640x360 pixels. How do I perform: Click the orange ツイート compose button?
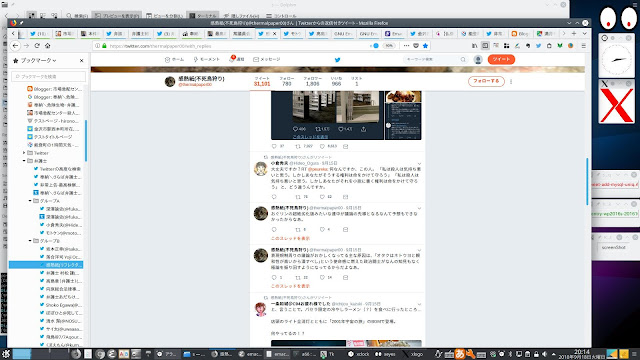tap(501, 60)
